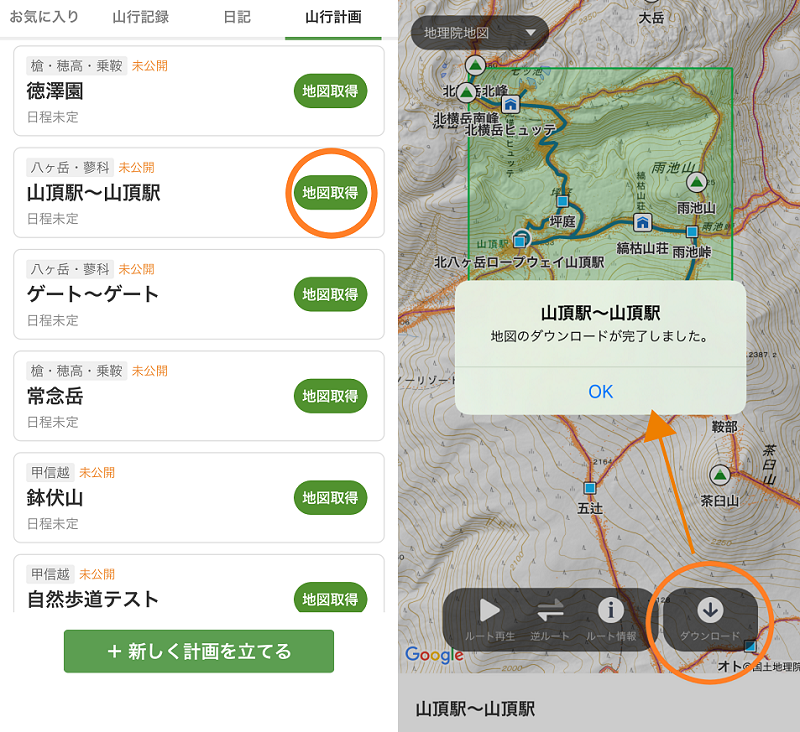Tap 地図取得 for 常念岳 plan
The height and width of the screenshot is (732, 800).
click(x=330, y=396)
